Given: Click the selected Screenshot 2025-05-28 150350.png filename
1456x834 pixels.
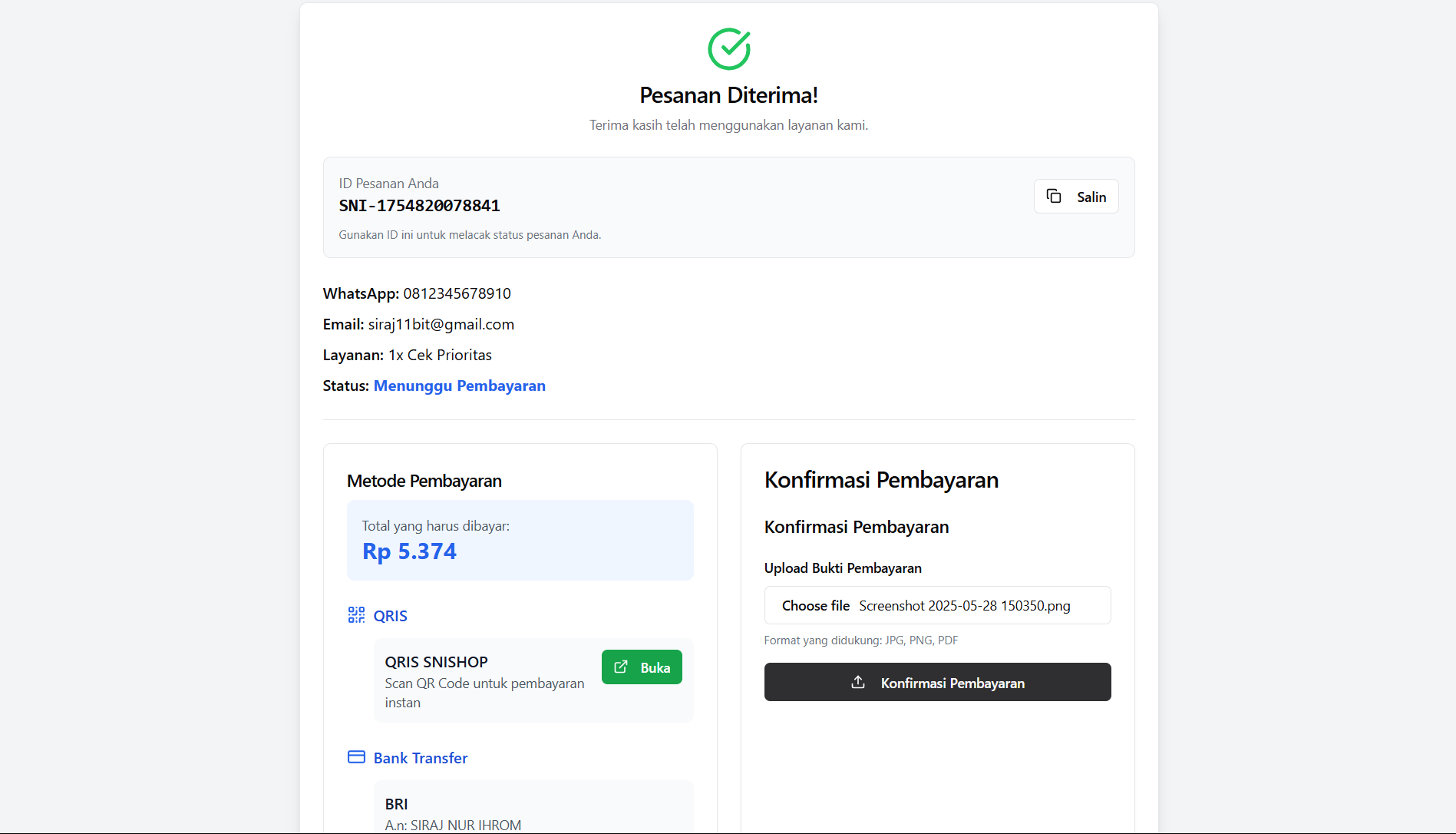Looking at the screenshot, I should [964, 606].
